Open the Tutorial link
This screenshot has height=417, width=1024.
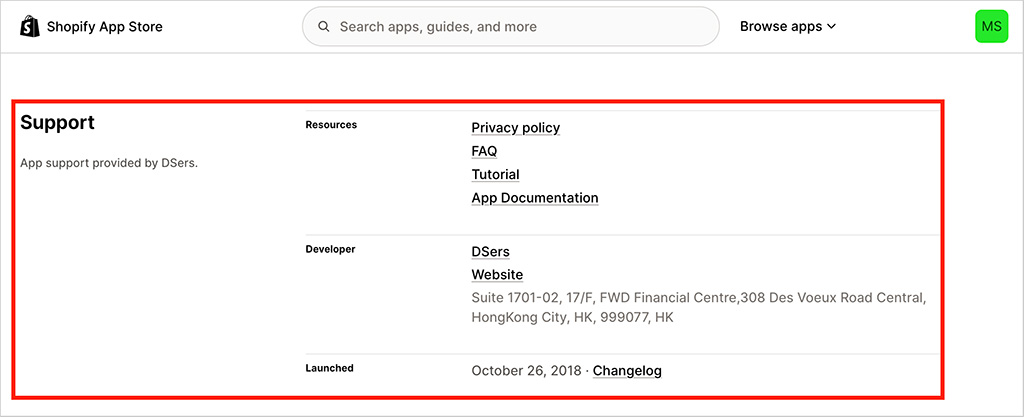click(496, 175)
